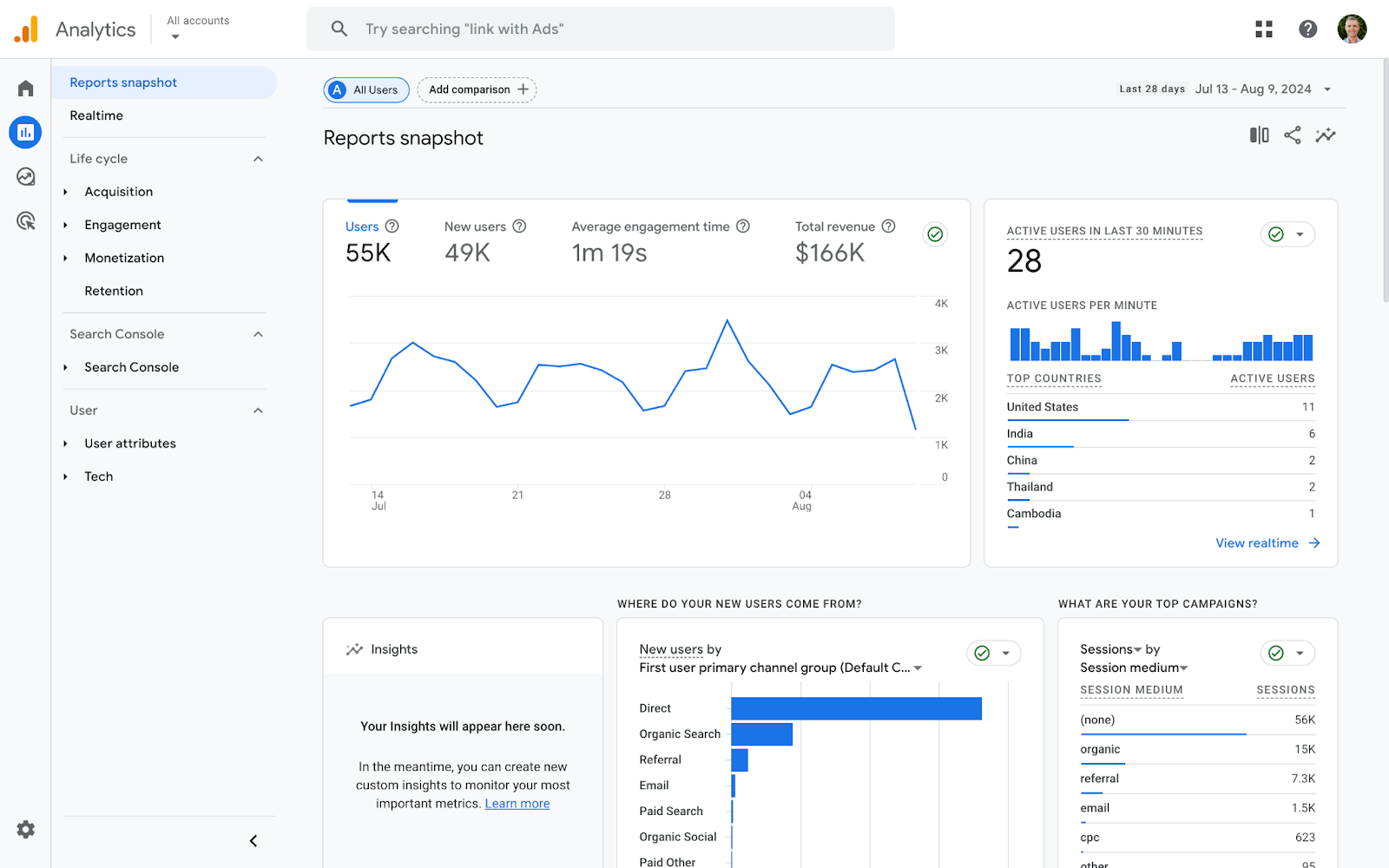Screen dimensions: 1389x868
Task: Open the Admin settings gear
Action: (24, 829)
